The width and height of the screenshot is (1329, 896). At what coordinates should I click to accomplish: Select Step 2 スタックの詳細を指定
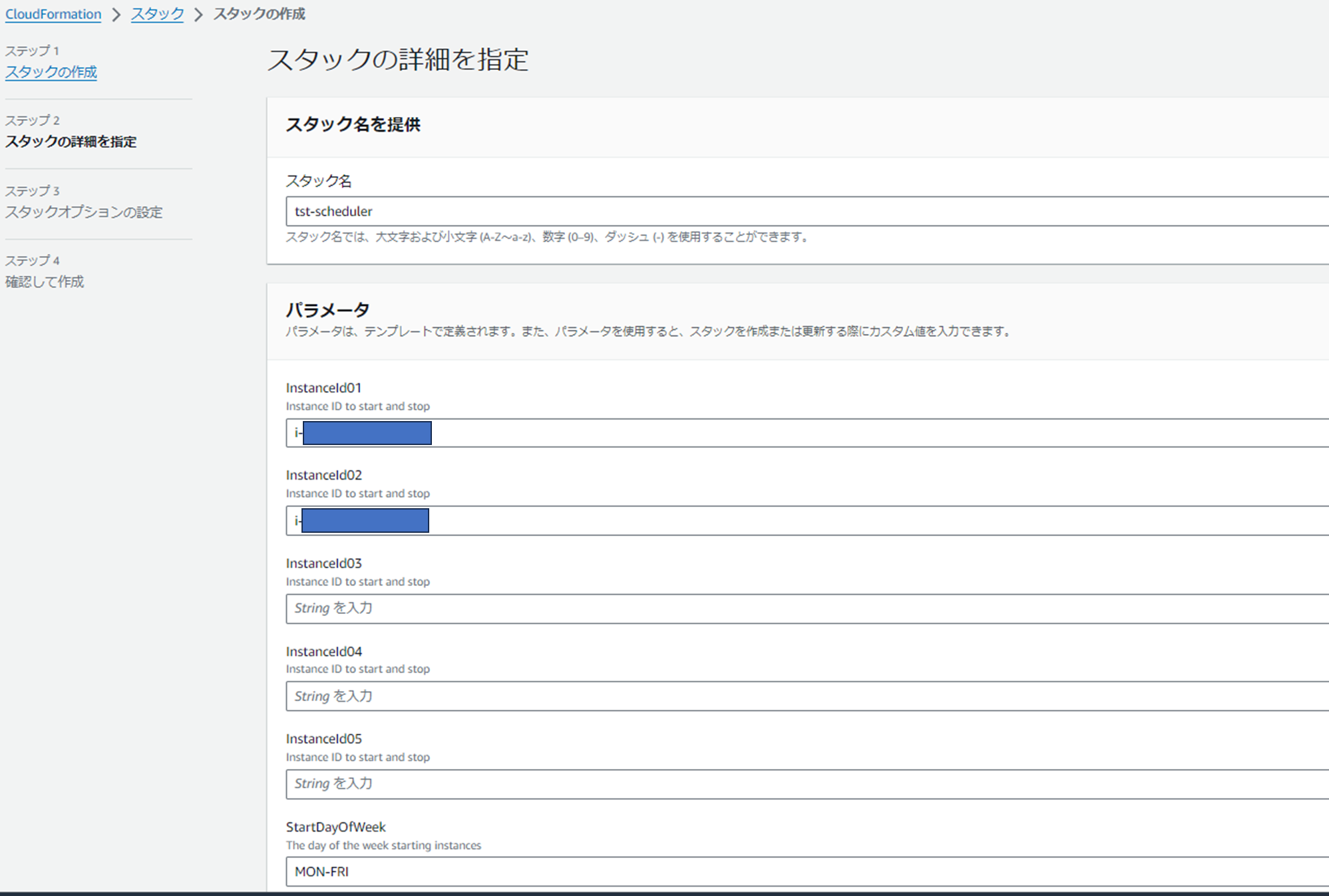pyautogui.click(x=71, y=142)
